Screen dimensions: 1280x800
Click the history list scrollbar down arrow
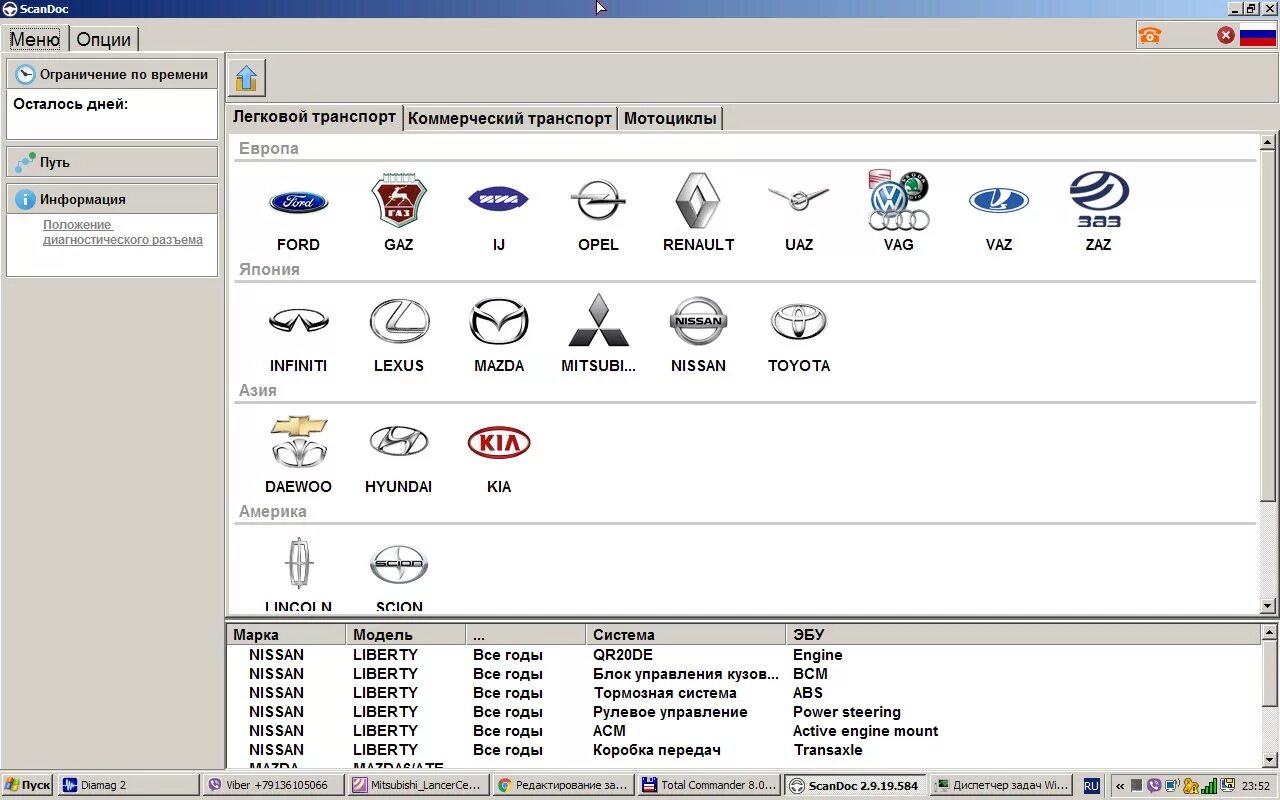click(1269, 760)
